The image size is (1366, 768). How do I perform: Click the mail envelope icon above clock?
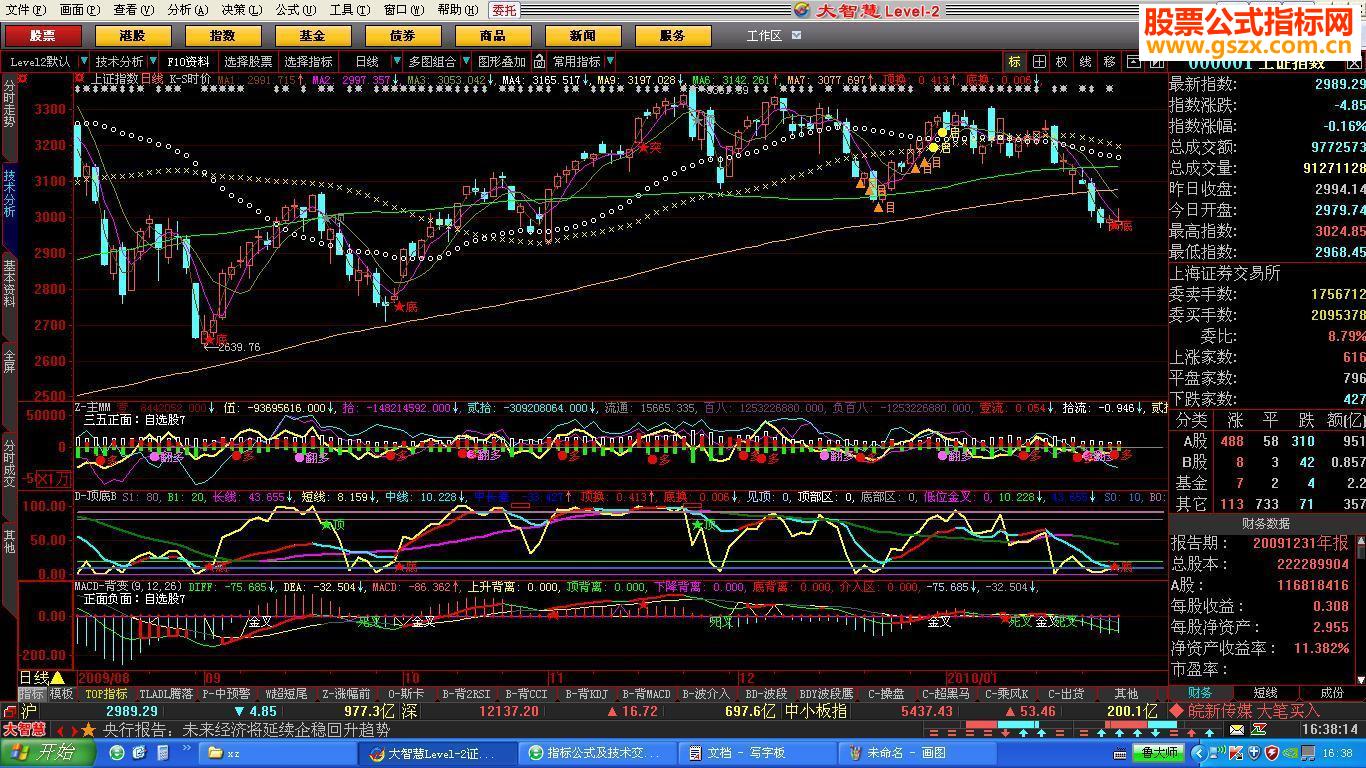pyautogui.click(x=1237, y=730)
